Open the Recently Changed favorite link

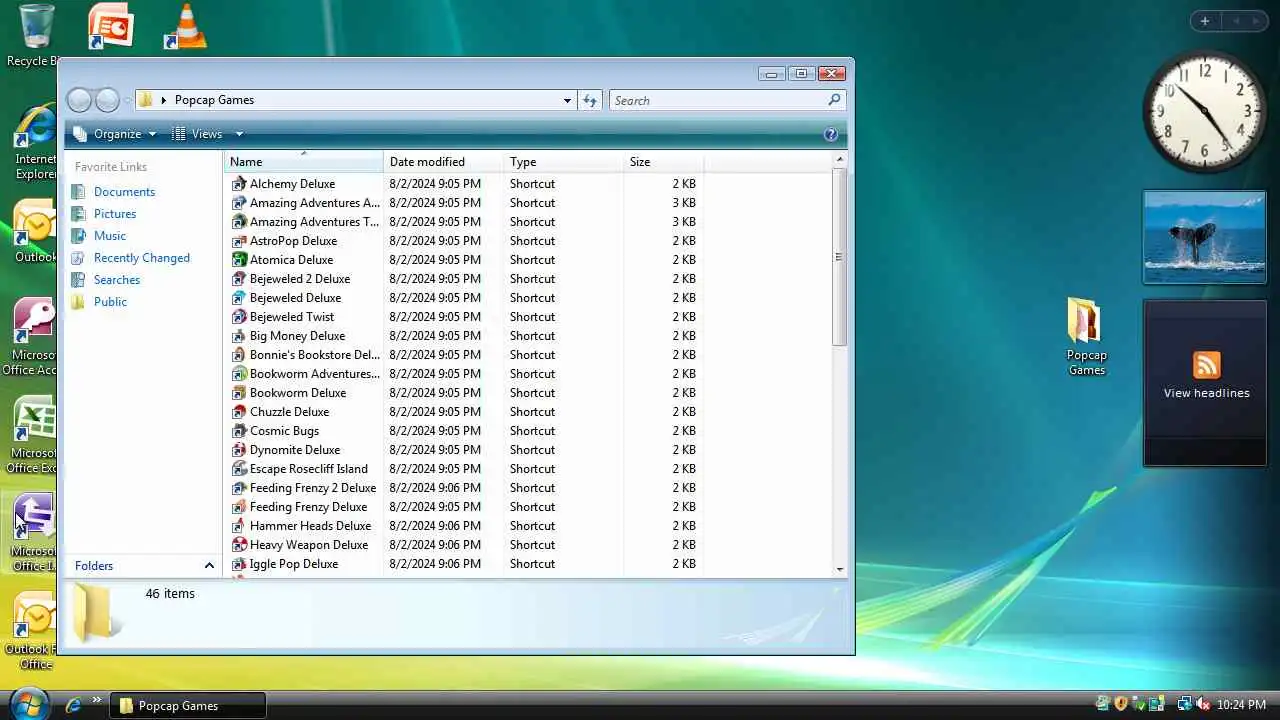pyautogui.click(x=141, y=258)
